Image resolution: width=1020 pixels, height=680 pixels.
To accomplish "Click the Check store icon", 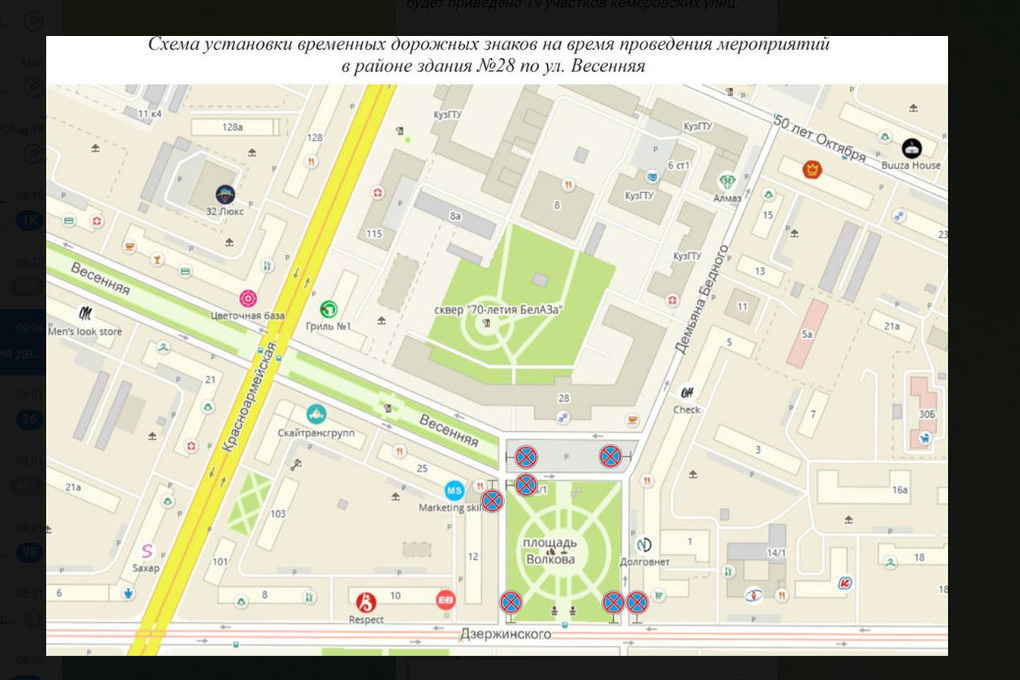I will pyautogui.click(x=687, y=392).
